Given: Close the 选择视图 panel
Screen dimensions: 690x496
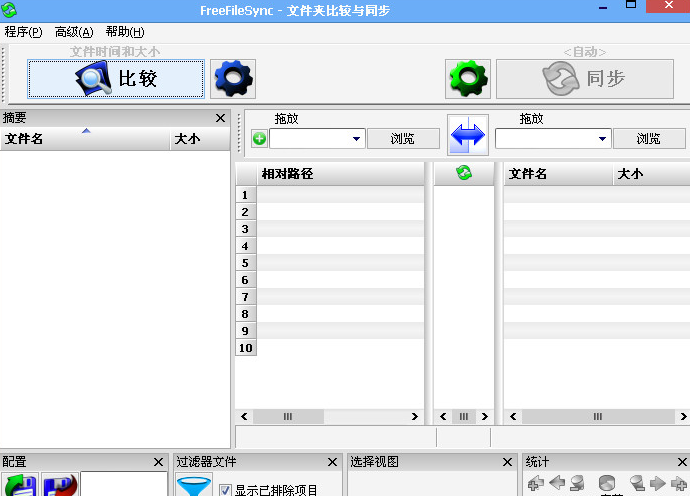Looking at the screenshot, I should click(507, 462).
